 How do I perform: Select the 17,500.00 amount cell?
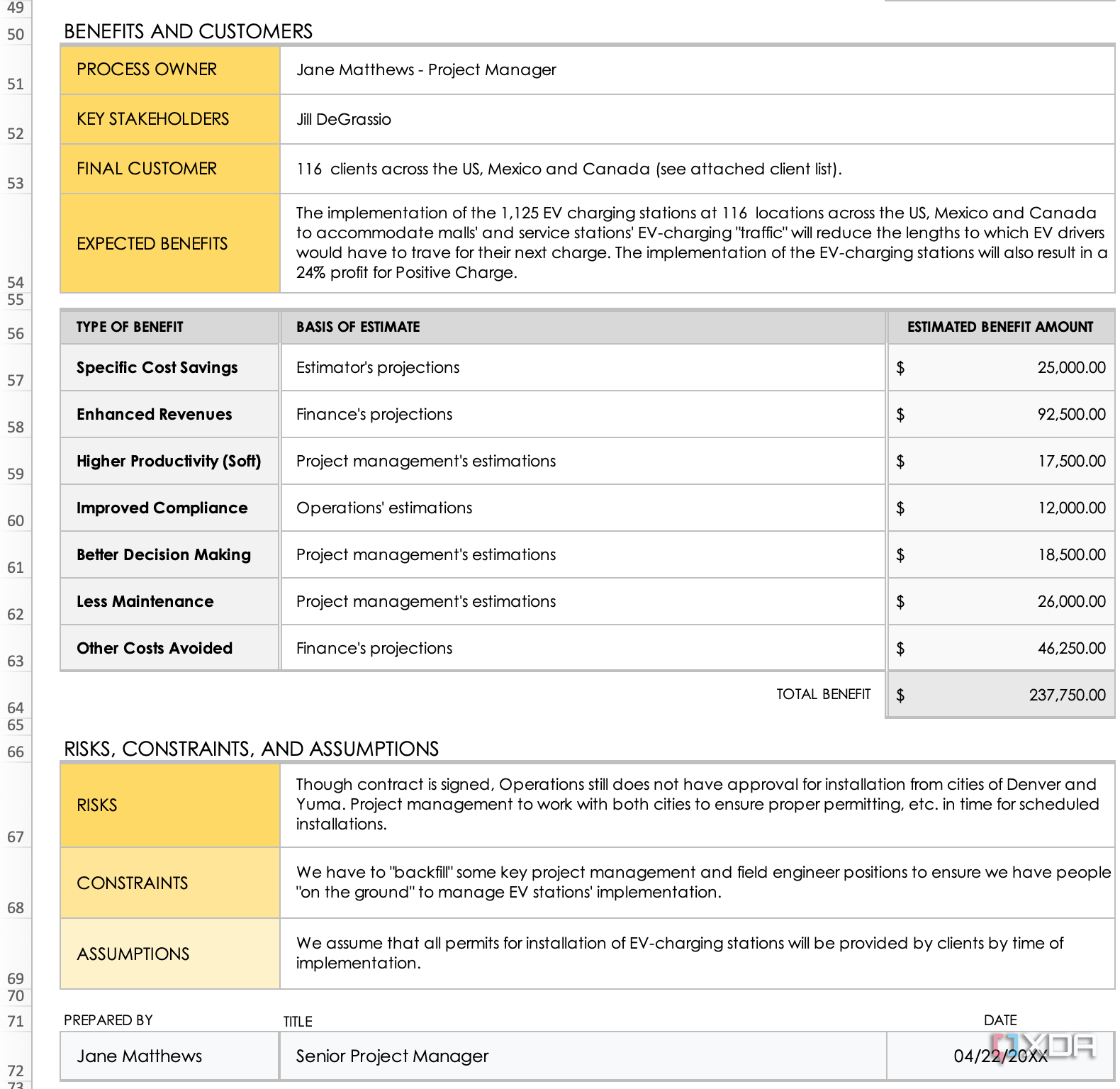(1001, 461)
